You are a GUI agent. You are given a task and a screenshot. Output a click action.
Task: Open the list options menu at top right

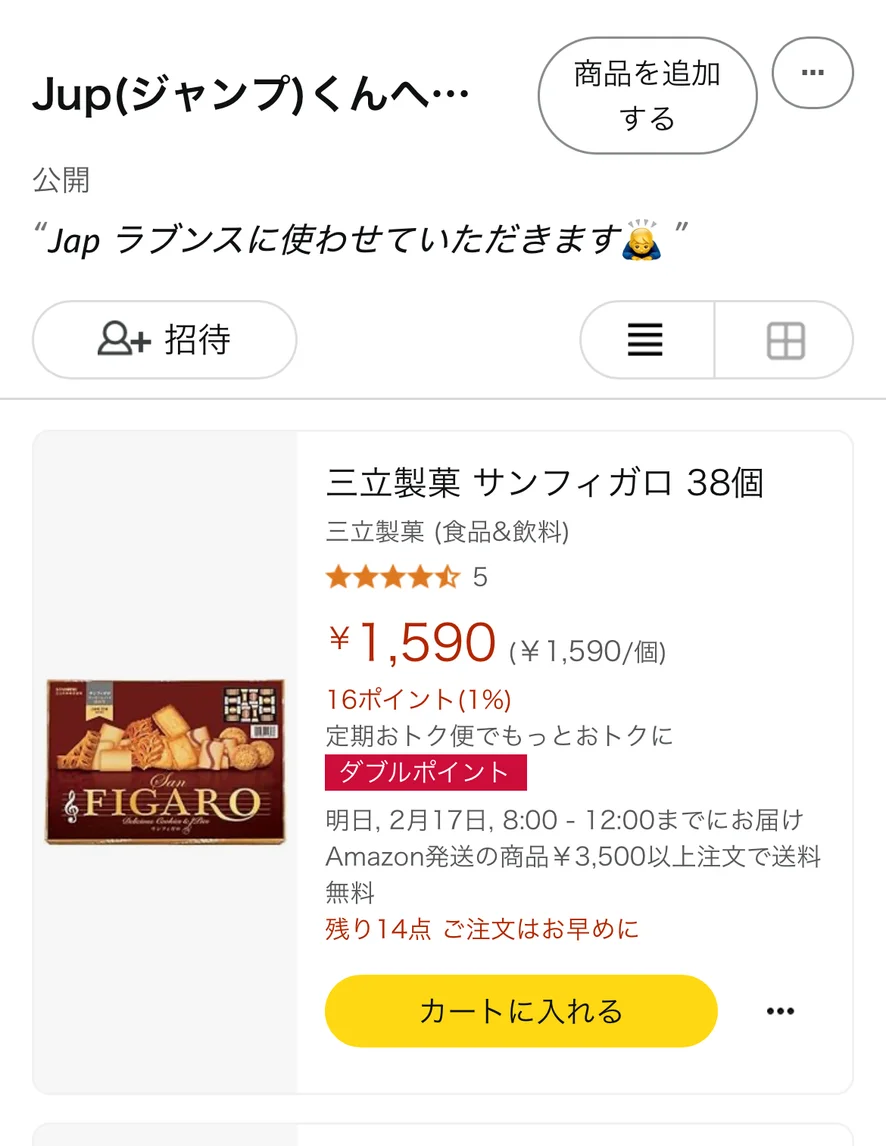(812, 73)
